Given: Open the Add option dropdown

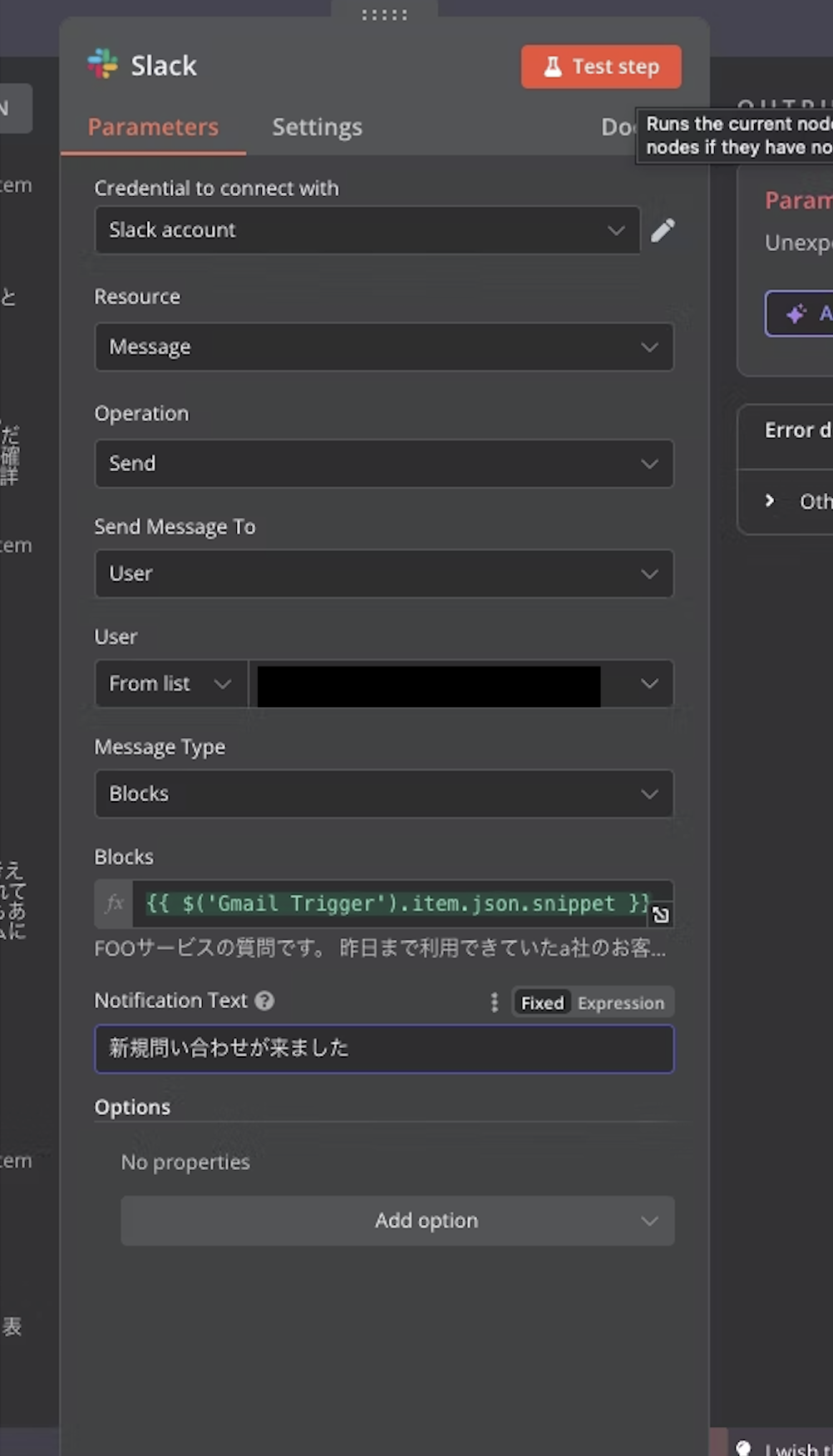Looking at the screenshot, I should tap(397, 1221).
